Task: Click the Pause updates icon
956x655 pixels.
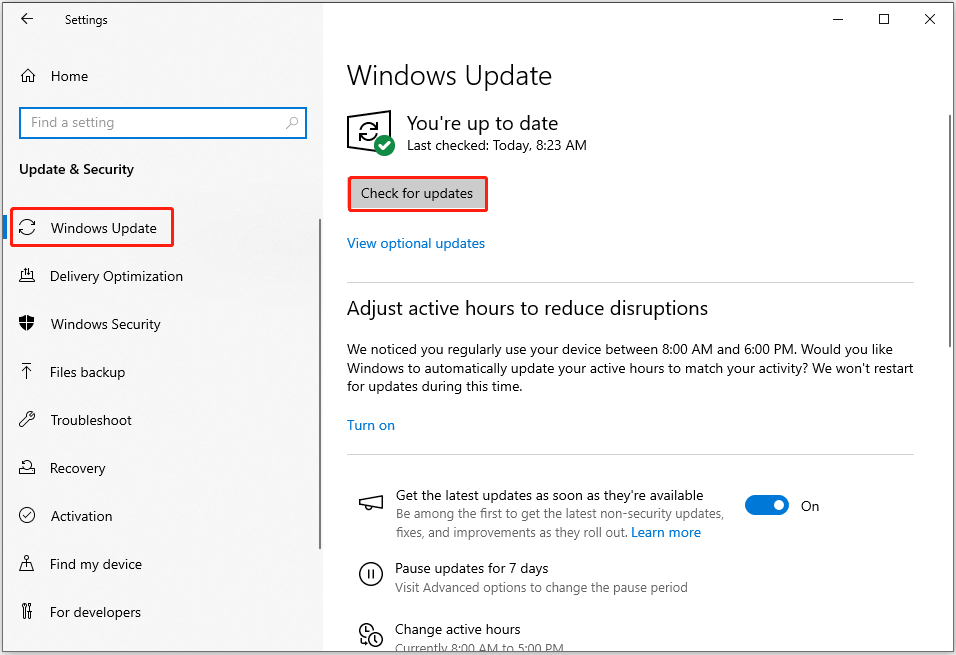Action: click(370, 574)
